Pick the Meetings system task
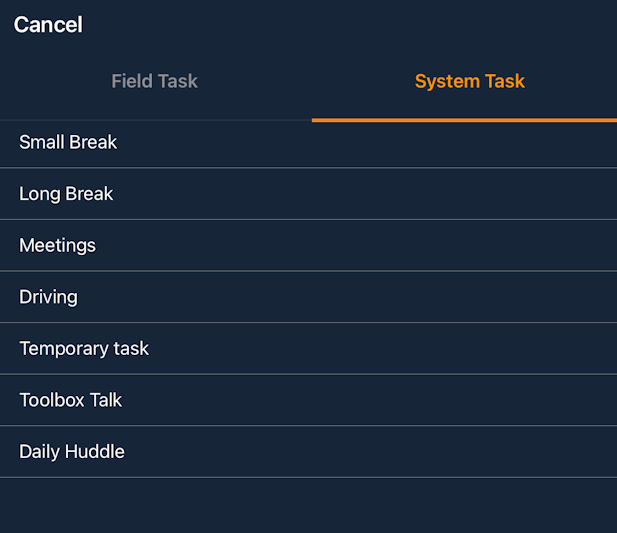The width and height of the screenshot is (617, 533). pyautogui.click(x=58, y=246)
